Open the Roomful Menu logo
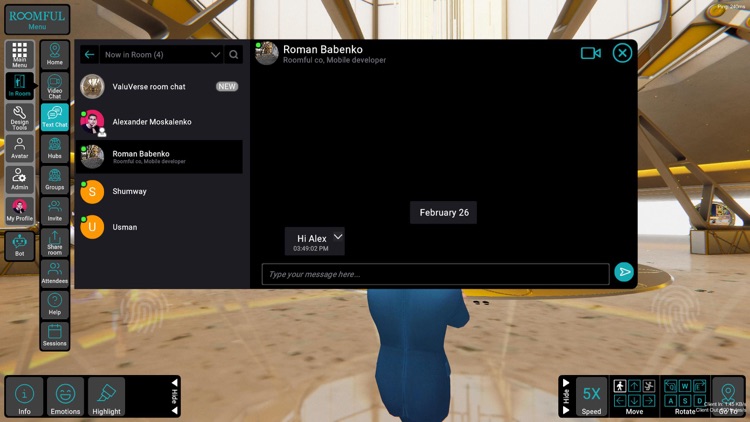Image resolution: width=750 pixels, height=422 pixels. pos(37,19)
